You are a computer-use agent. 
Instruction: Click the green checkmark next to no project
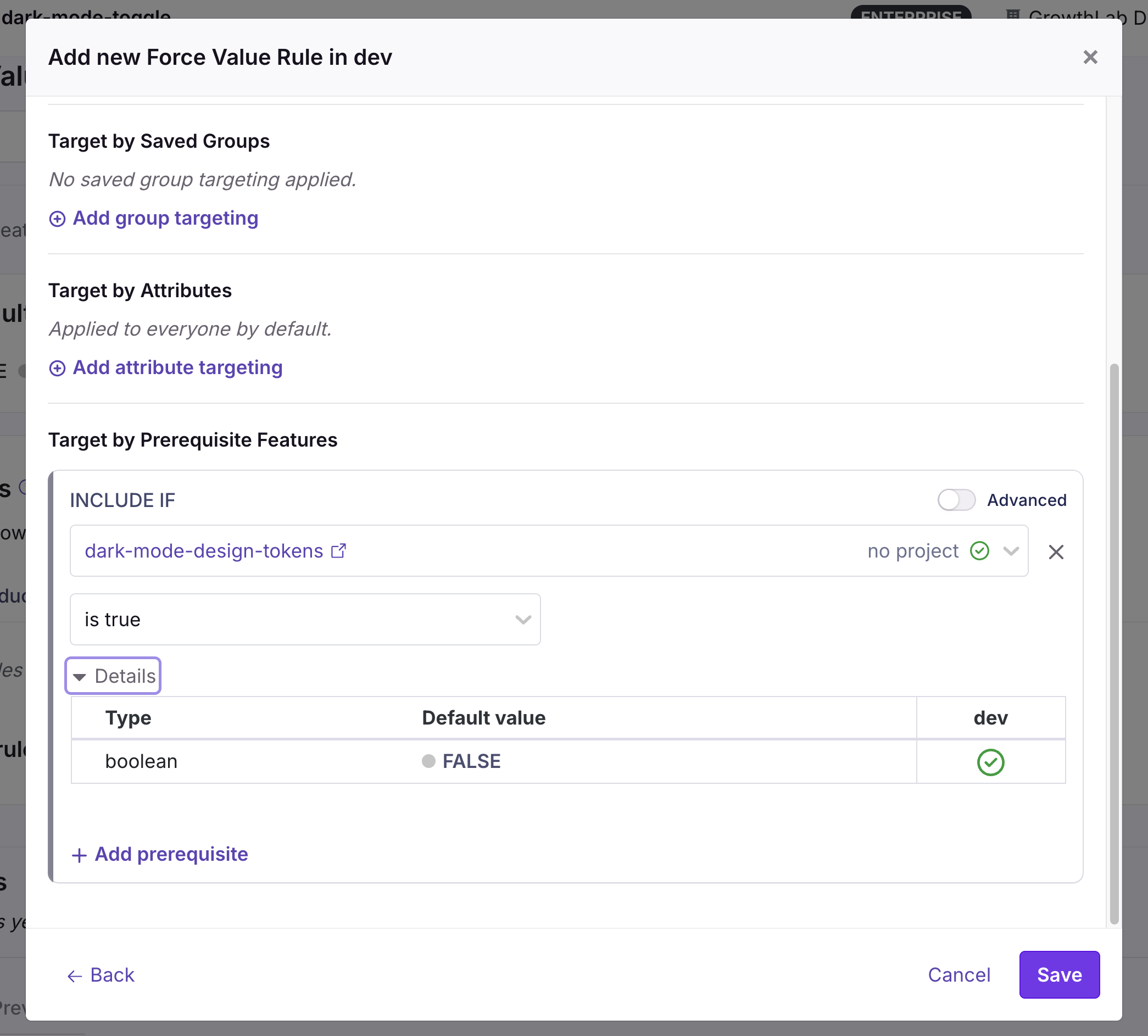point(979,551)
